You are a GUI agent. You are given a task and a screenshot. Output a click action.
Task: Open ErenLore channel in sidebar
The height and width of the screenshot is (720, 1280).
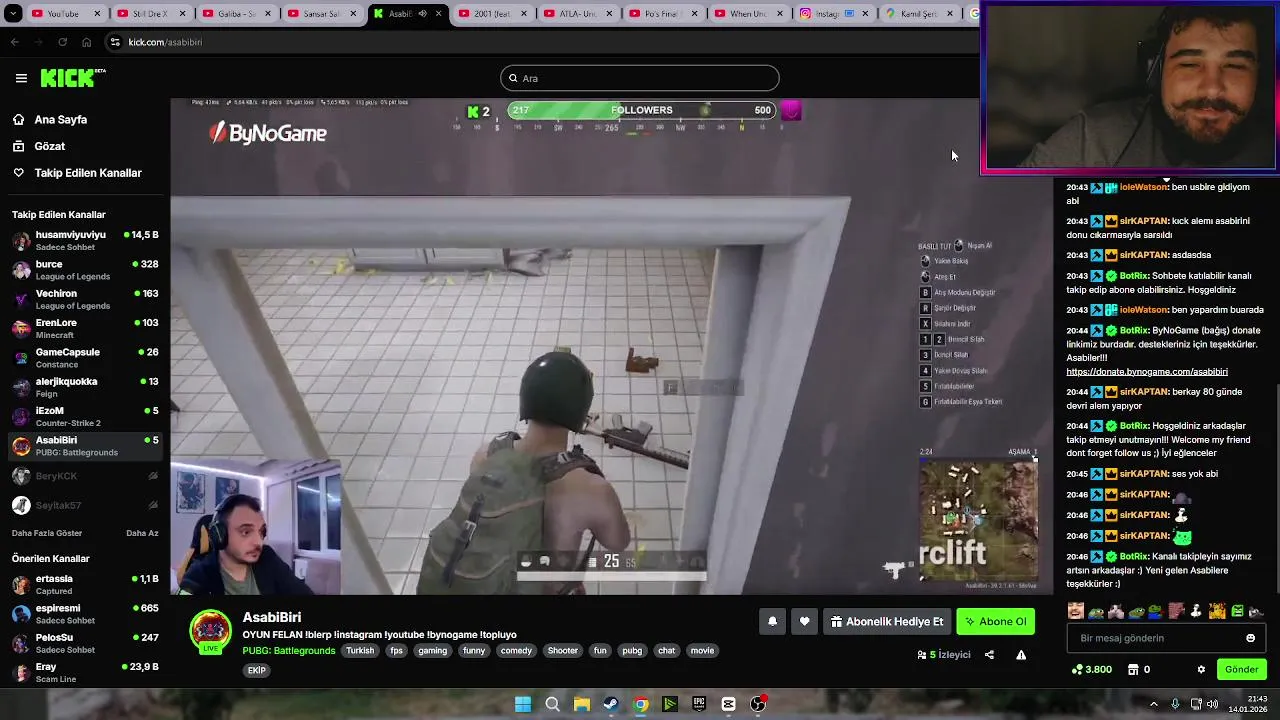click(85, 329)
